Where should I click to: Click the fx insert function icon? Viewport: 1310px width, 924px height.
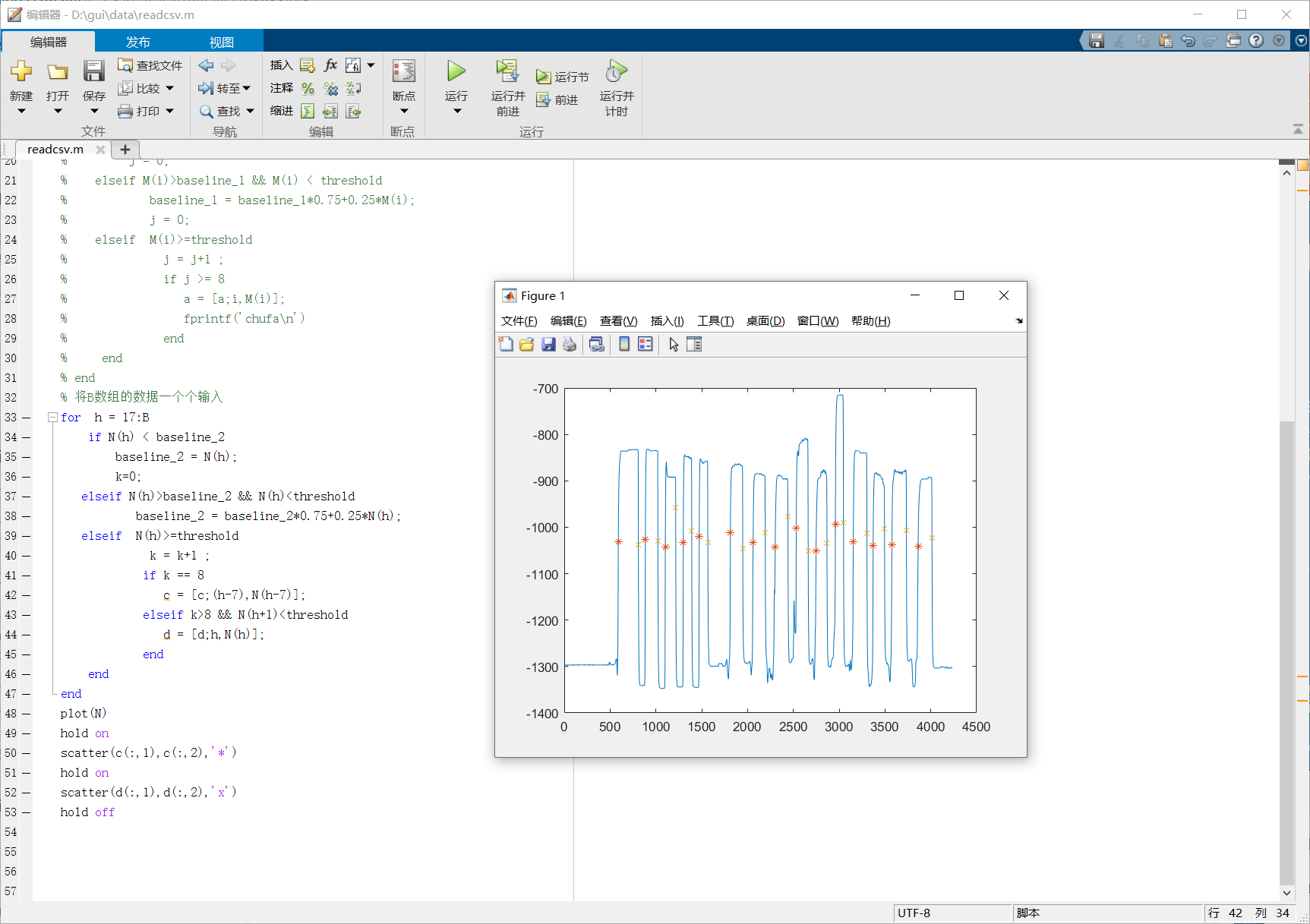coord(330,65)
